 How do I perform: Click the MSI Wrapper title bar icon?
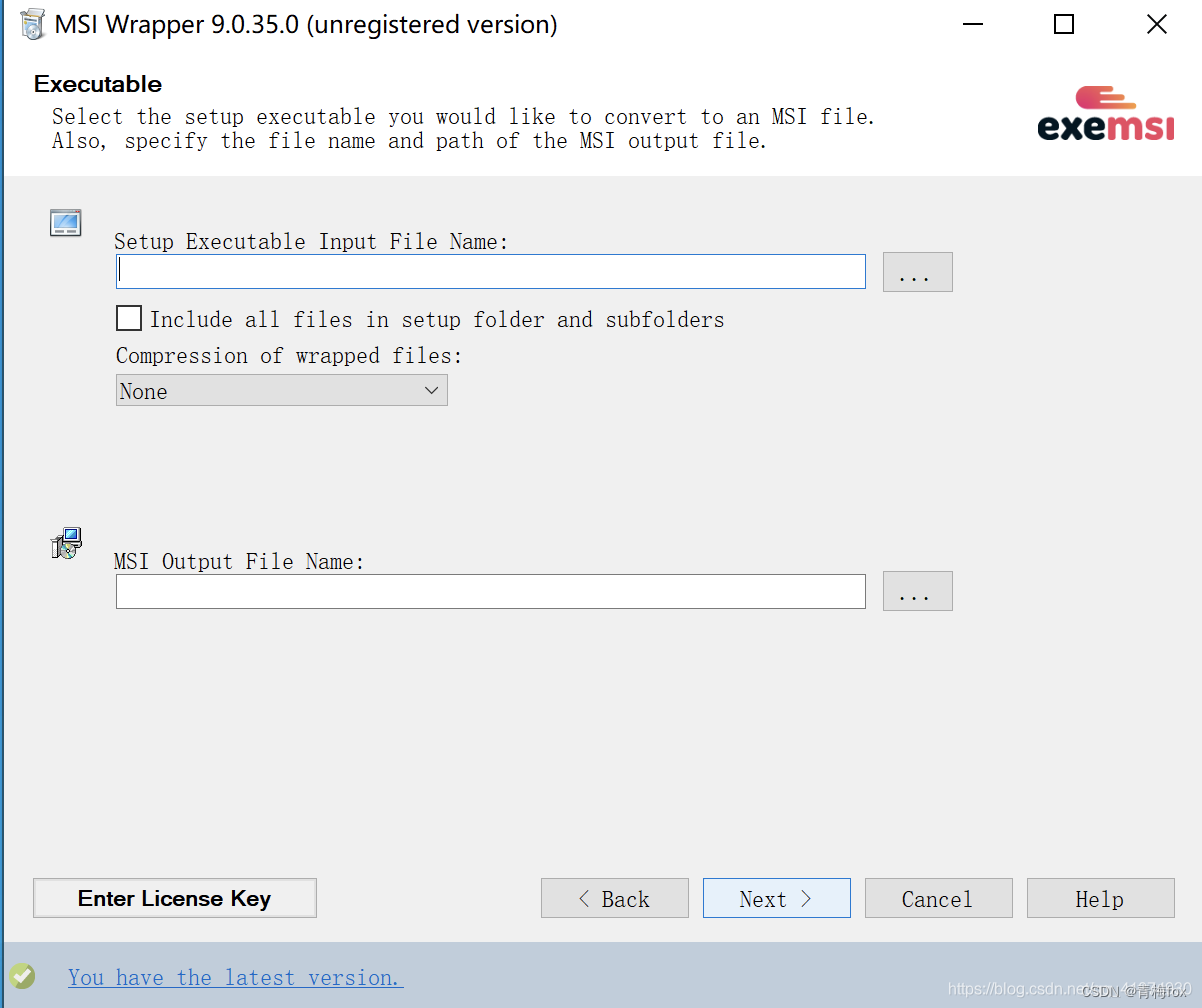[33, 24]
